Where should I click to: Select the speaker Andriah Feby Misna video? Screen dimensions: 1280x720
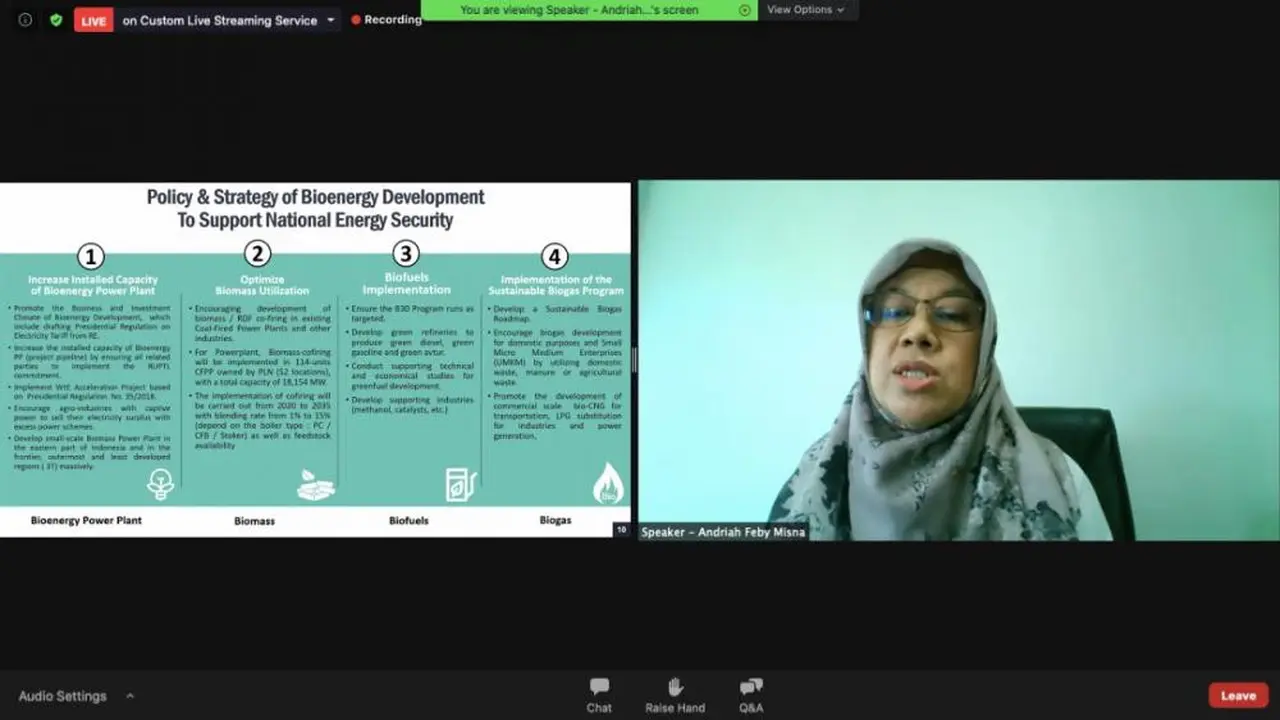click(x=958, y=360)
